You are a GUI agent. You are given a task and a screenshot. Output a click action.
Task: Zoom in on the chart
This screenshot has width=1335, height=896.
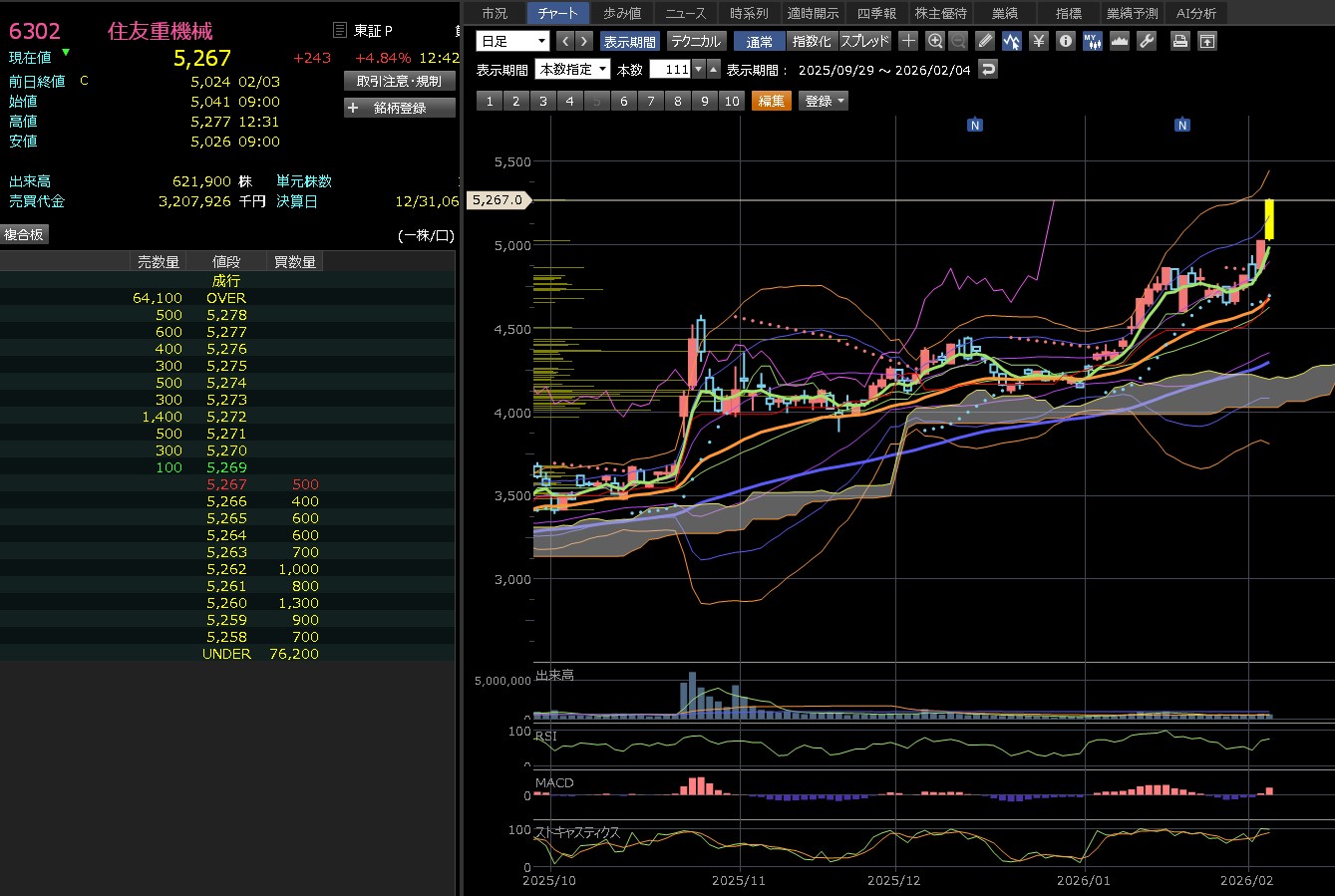935,41
